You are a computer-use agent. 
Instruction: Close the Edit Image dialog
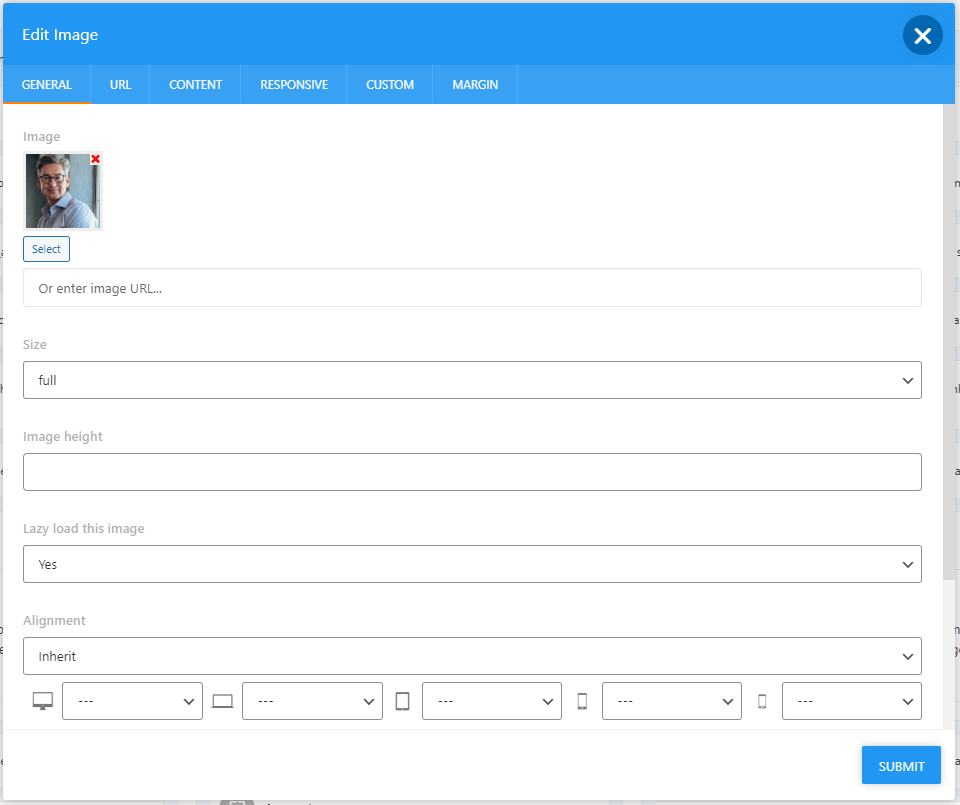click(x=923, y=36)
